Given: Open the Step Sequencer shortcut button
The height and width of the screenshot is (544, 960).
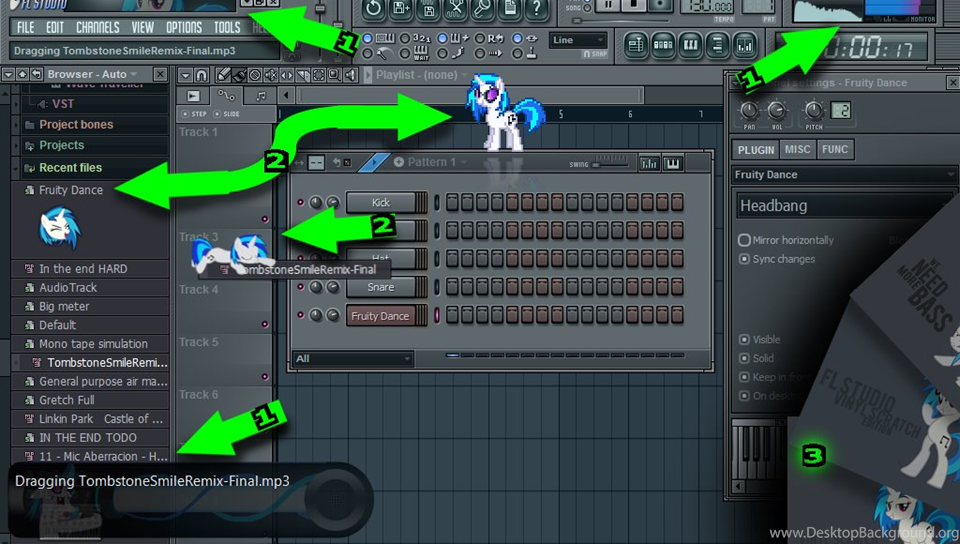Looking at the screenshot, I should (663, 45).
